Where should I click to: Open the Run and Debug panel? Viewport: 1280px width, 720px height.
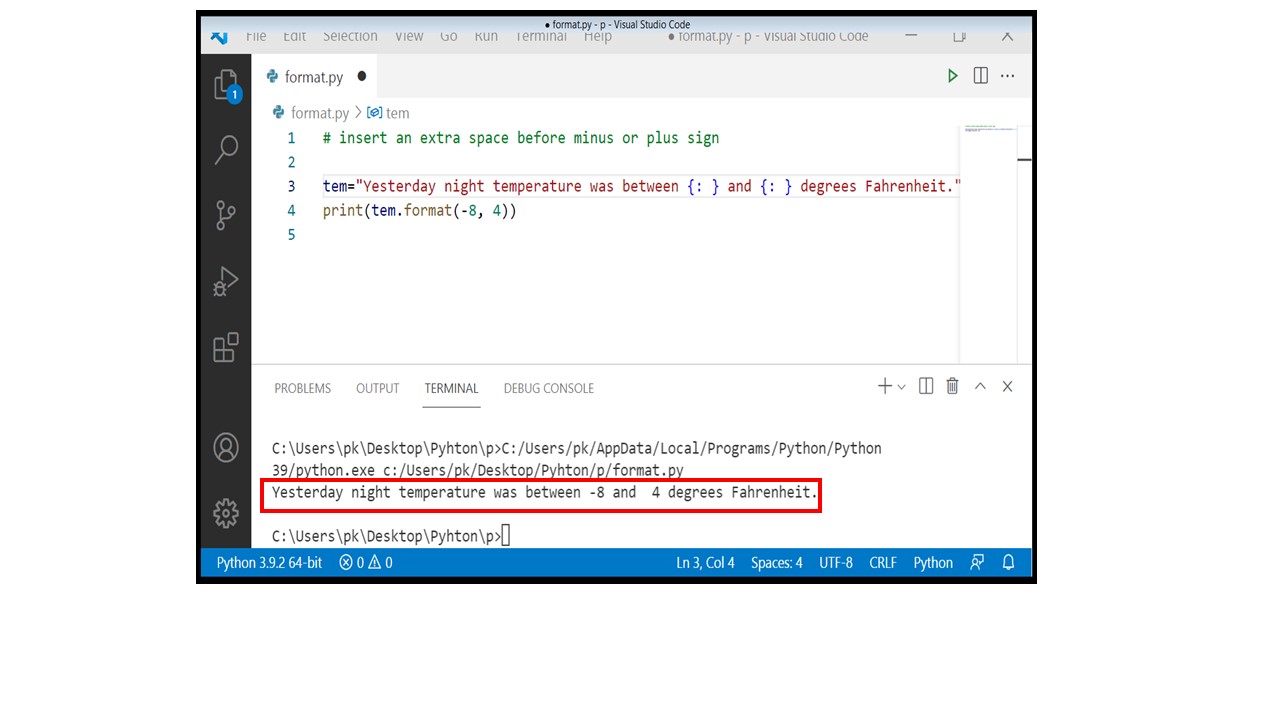pyautogui.click(x=225, y=280)
